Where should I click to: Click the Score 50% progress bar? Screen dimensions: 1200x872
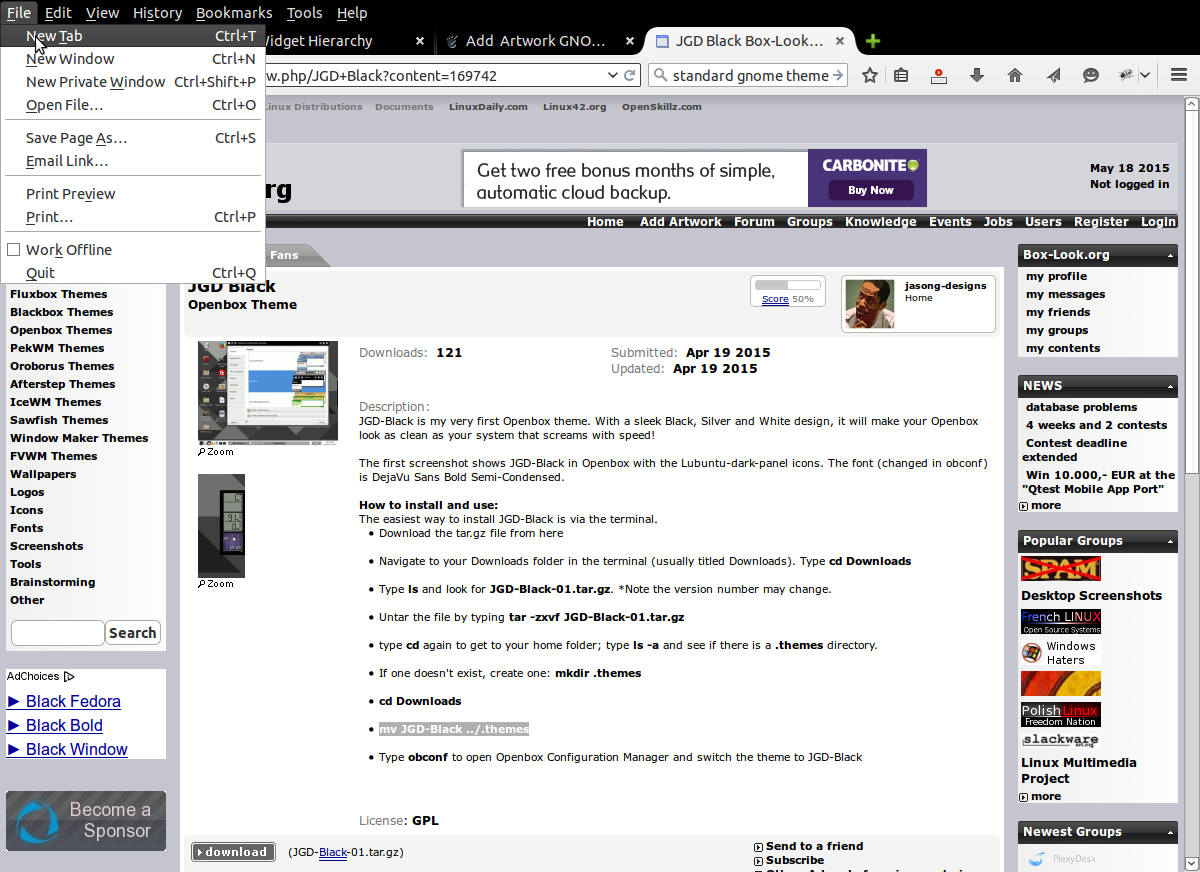tap(787, 286)
